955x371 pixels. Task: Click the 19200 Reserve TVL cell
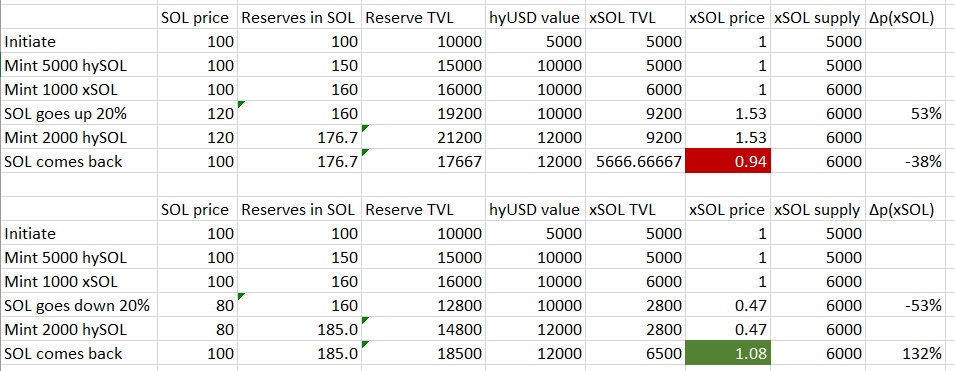(x=423, y=114)
